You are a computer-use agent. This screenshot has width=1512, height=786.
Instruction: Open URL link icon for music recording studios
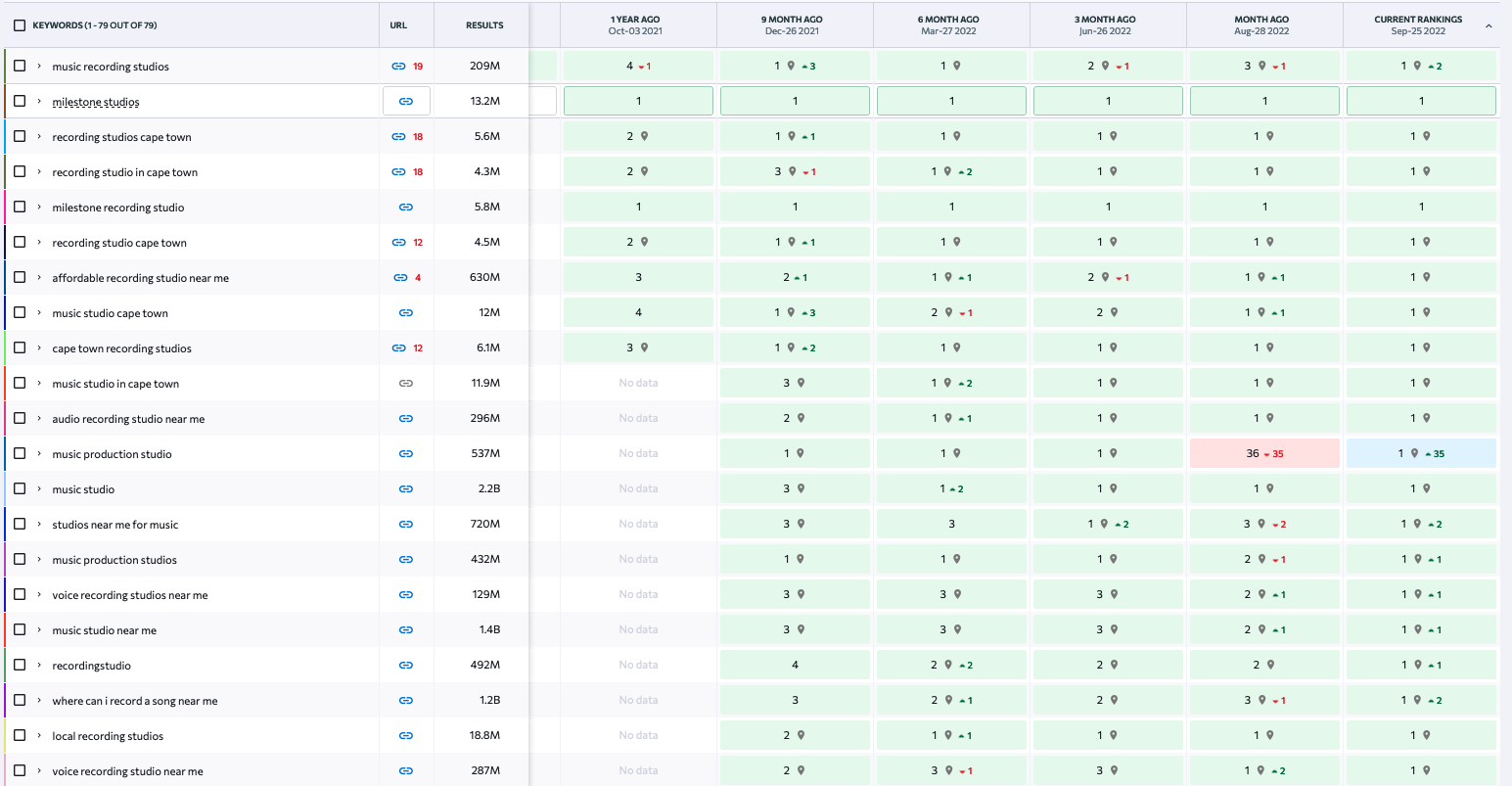click(398, 67)
